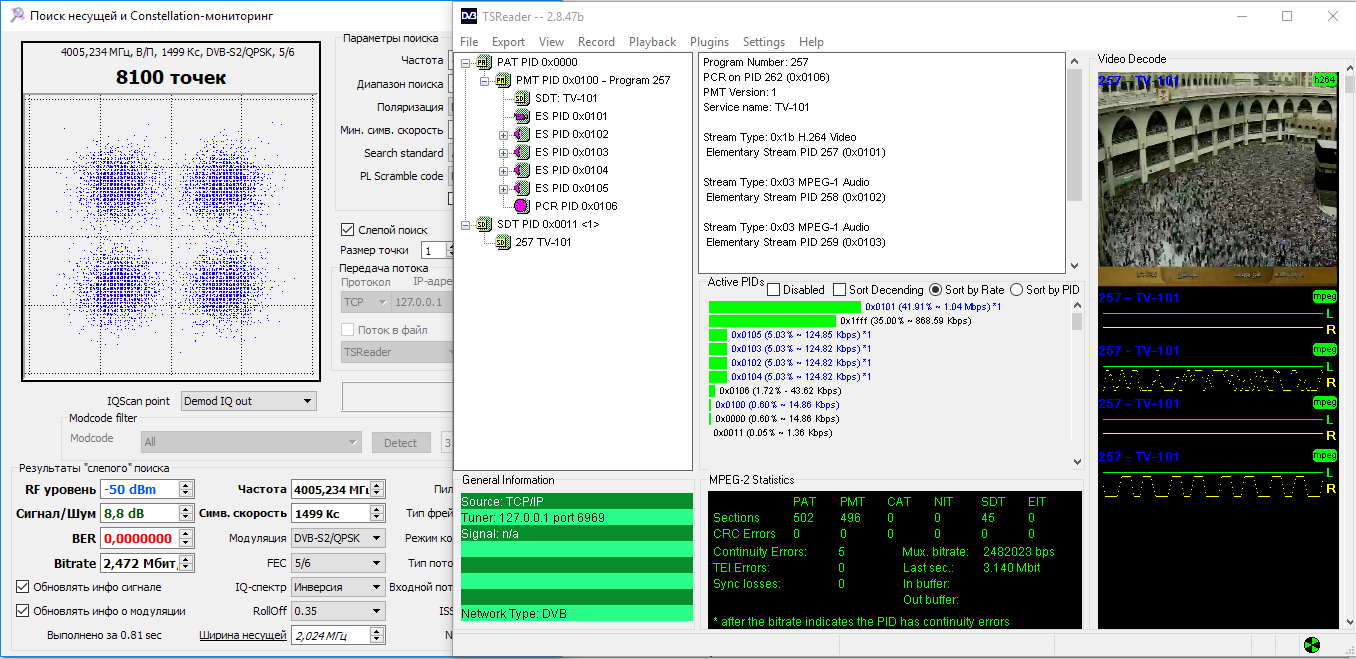Open the IQScan point dropdown
Image resolution: width=1356 pixels, height=659 pixels.
tap(249, 401)
